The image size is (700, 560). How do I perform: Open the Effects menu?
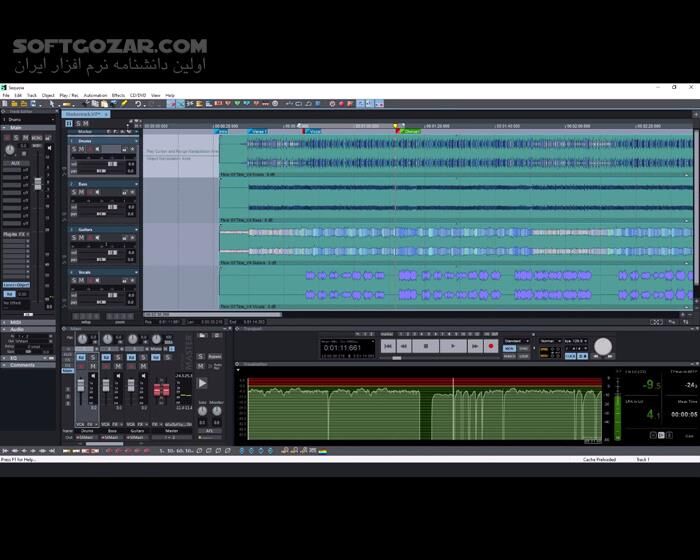click(118, 95)
